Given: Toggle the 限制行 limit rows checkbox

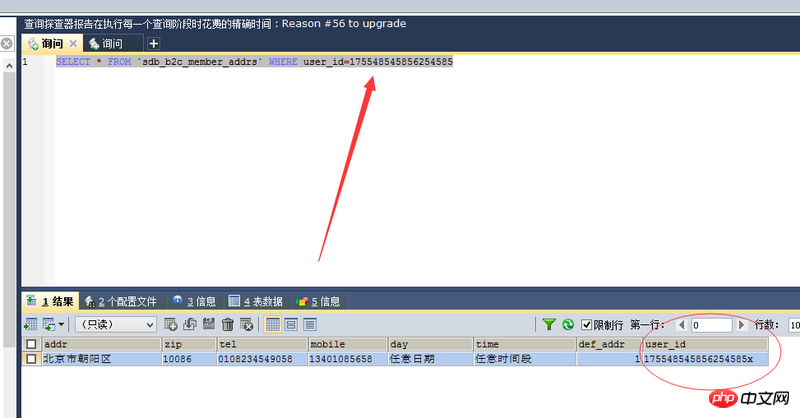Looking at the screenshot, I should [586, 325].
